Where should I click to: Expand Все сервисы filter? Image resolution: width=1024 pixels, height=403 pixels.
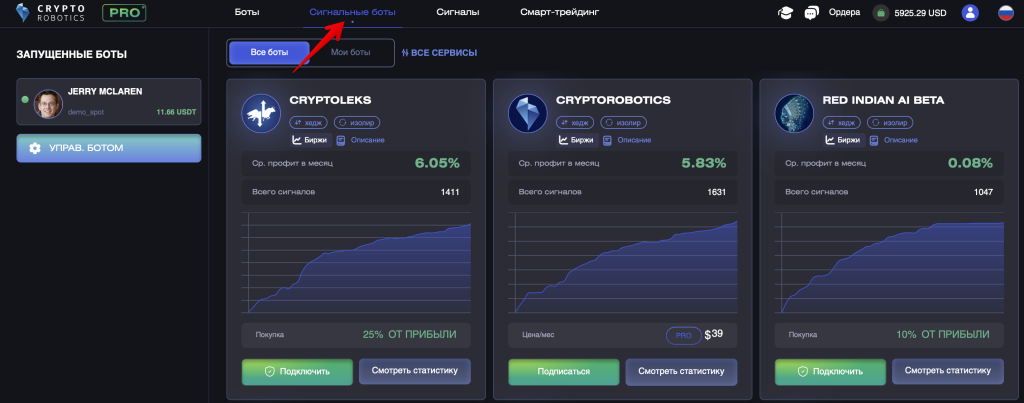tap(439, 52)
